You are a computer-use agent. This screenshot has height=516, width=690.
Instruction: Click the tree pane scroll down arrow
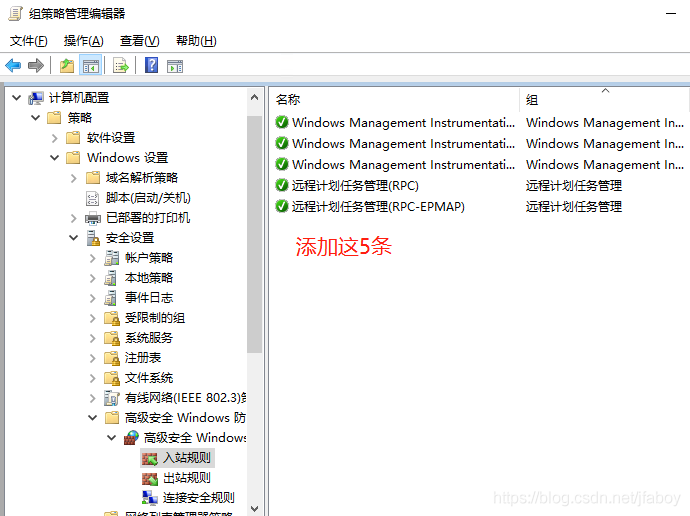click(x=254, y=509)
